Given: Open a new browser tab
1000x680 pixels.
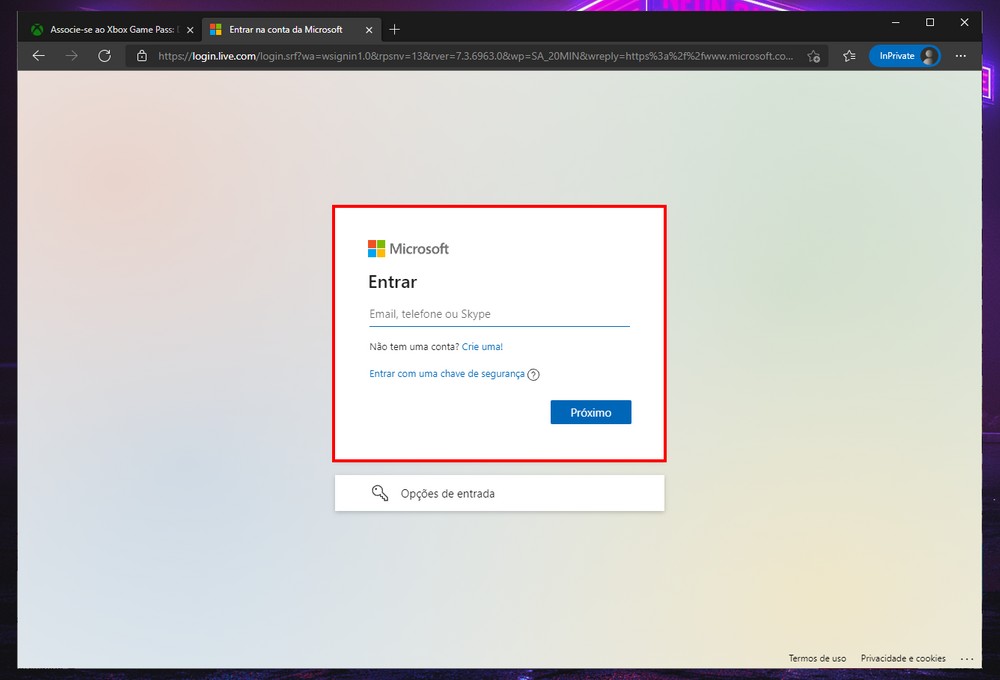Looking at the screenshot, I should (395, 29).
